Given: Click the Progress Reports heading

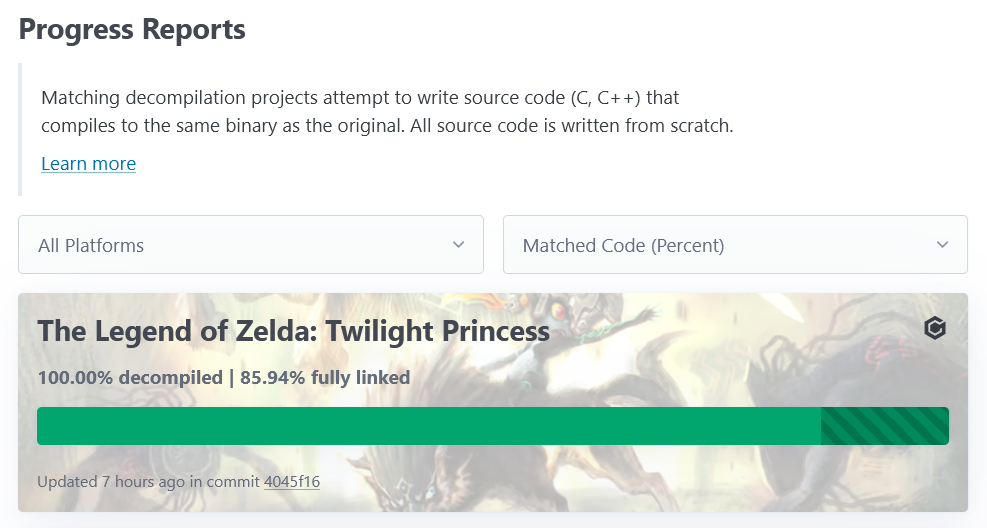Looking at the screenshot, I should tap(132, 29).
